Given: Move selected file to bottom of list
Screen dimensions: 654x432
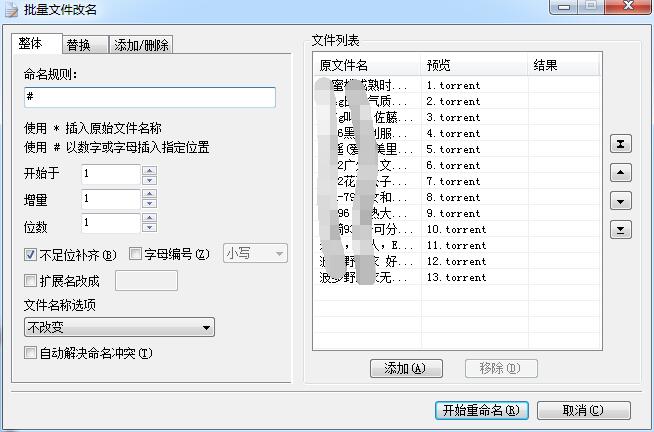Looking at the screenshot, I should (x=620, y=230).
